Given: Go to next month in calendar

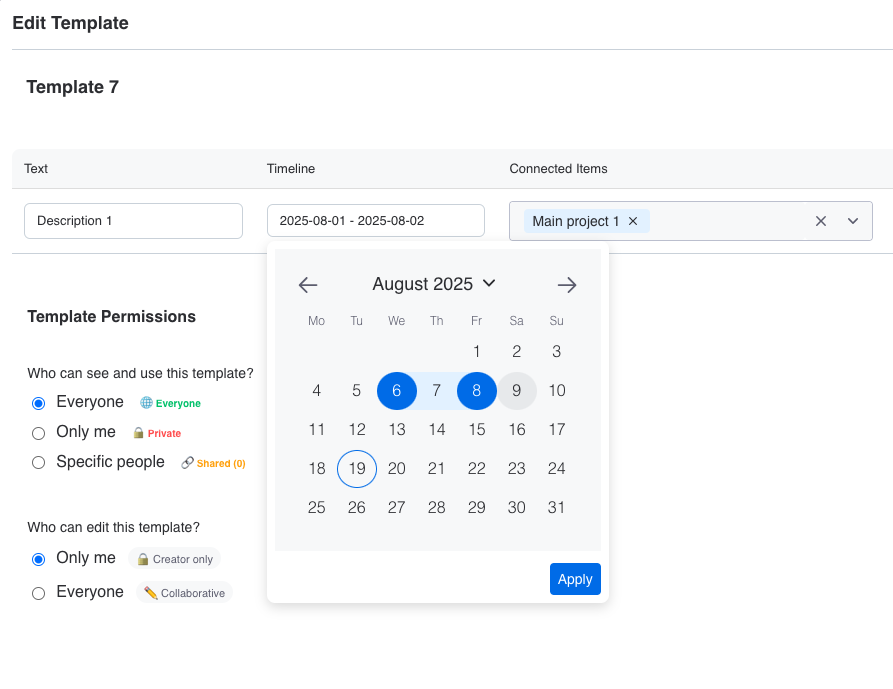Looking at the screenshot, I should pyautogui.click(x=567, y=285).
